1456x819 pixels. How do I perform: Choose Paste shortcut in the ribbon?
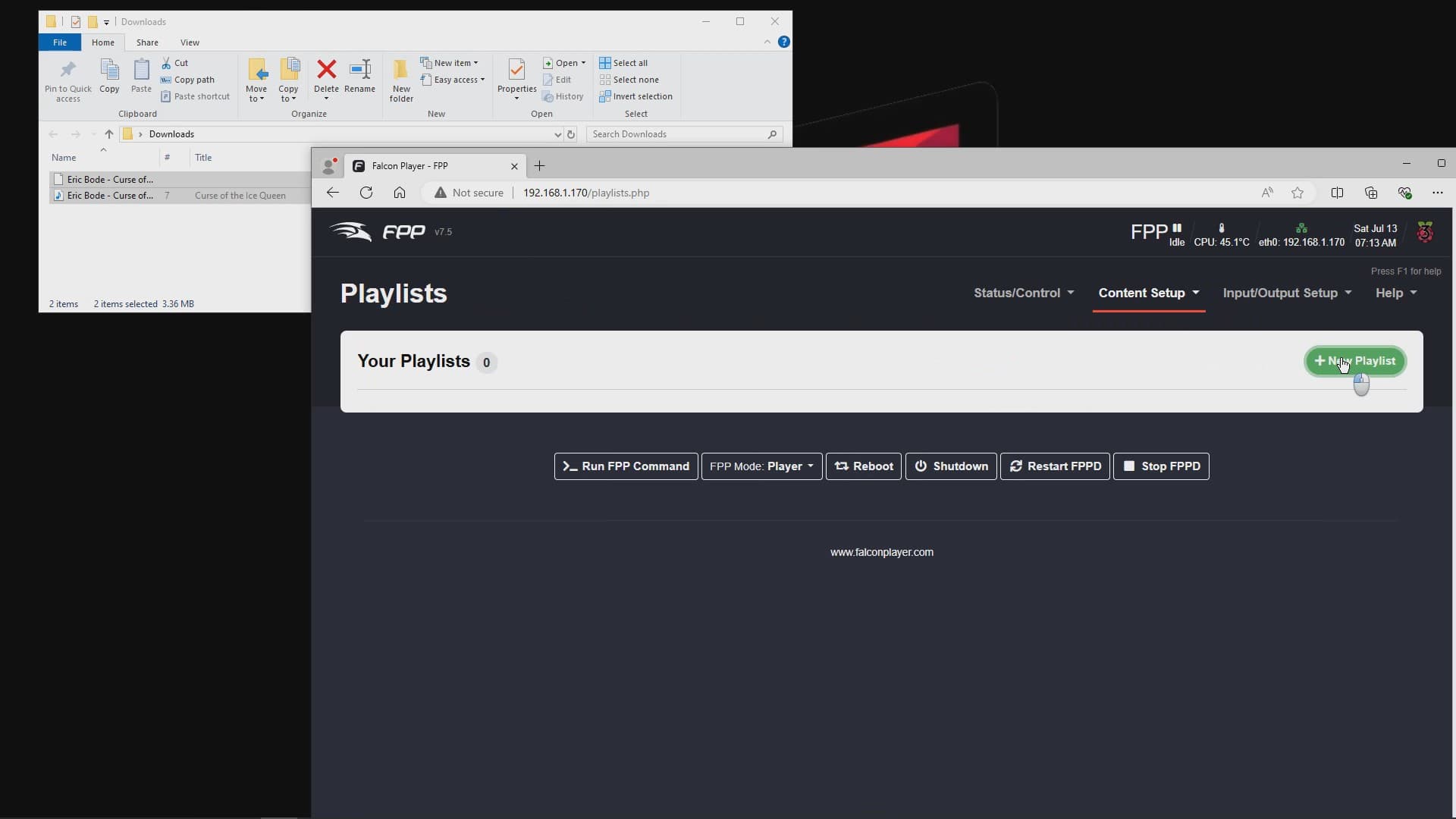(x=195, y=96)
